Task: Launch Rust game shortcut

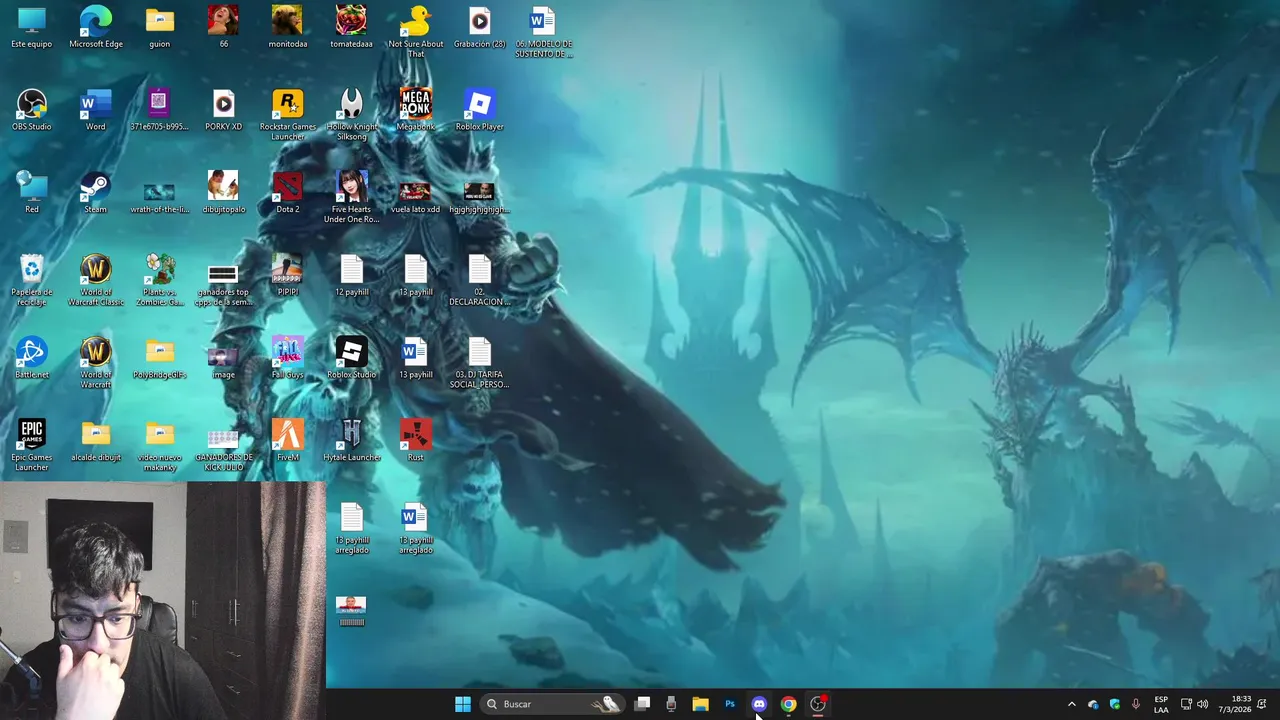Action: [415, 441]
